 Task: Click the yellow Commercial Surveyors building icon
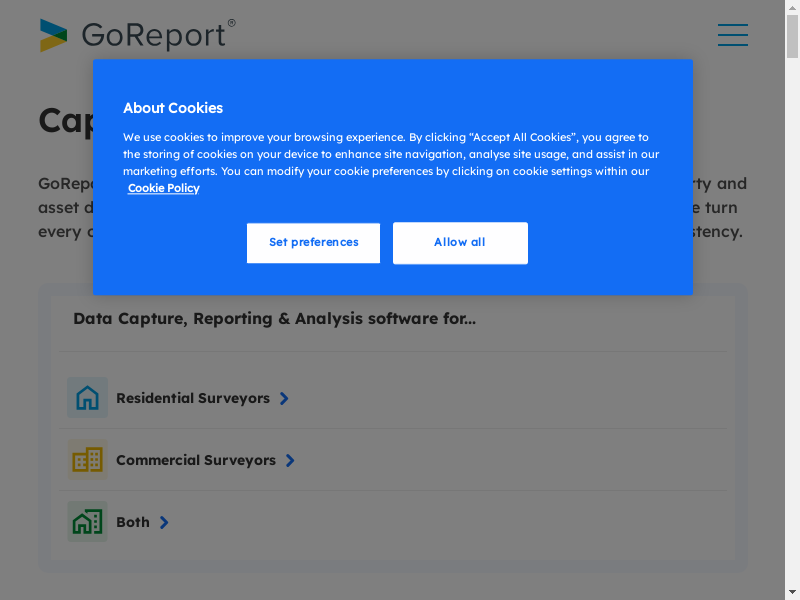pos(87,460)
